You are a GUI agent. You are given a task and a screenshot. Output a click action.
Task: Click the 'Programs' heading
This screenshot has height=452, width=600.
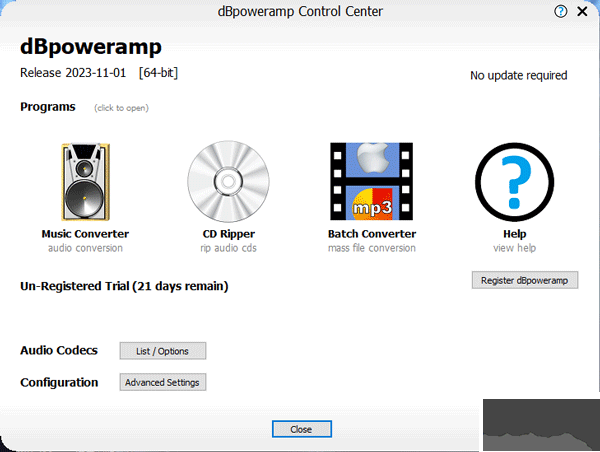tap(48, 107)
